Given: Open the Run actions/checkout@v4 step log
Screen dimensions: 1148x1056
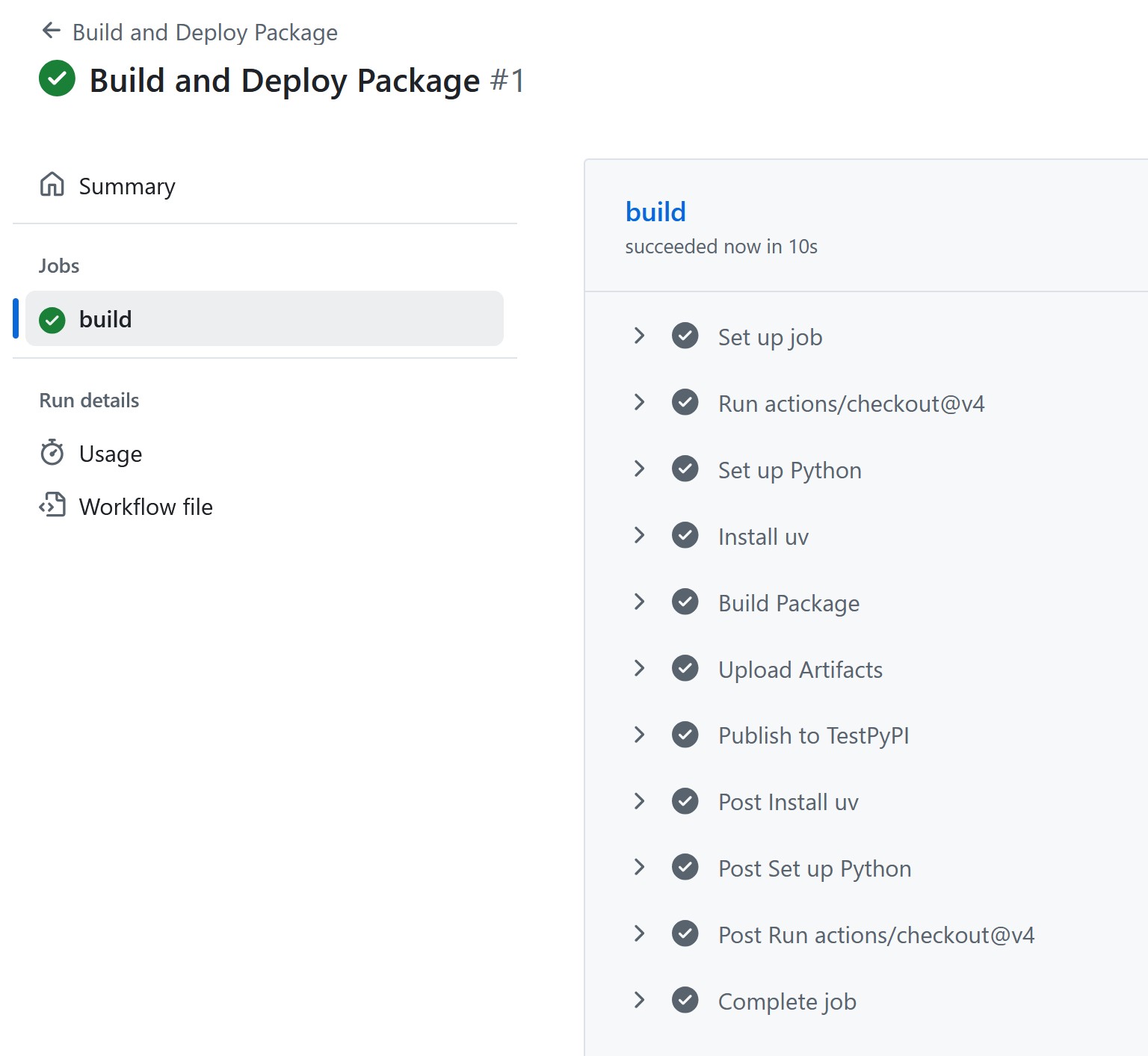Looking at the screenshot, I should [851, 404].
